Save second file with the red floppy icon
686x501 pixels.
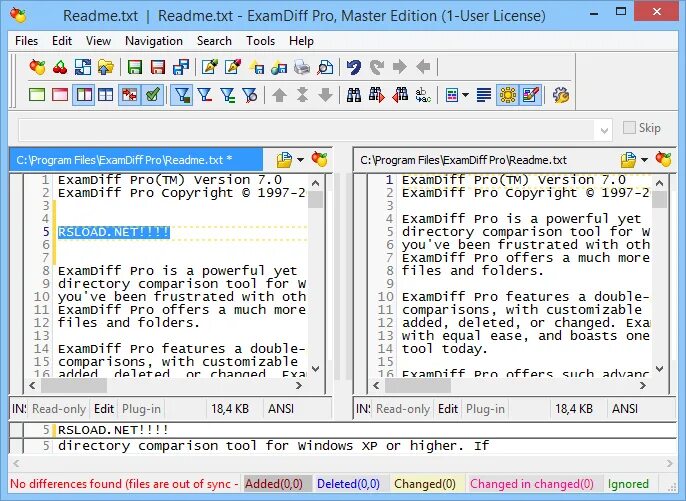(158, 67)
